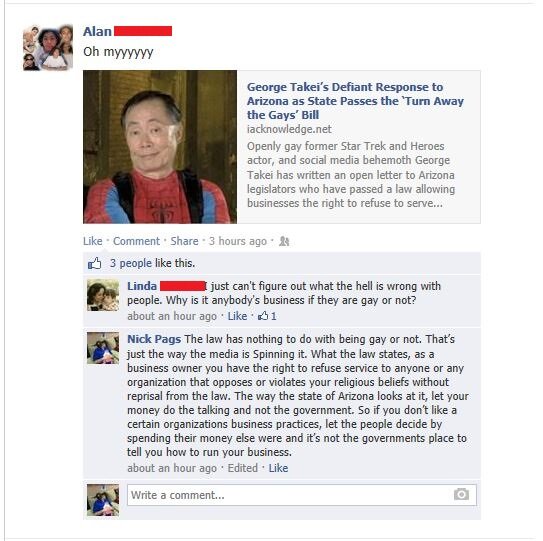
Task: Open the George Takei article headline
Action: point(355,101)
